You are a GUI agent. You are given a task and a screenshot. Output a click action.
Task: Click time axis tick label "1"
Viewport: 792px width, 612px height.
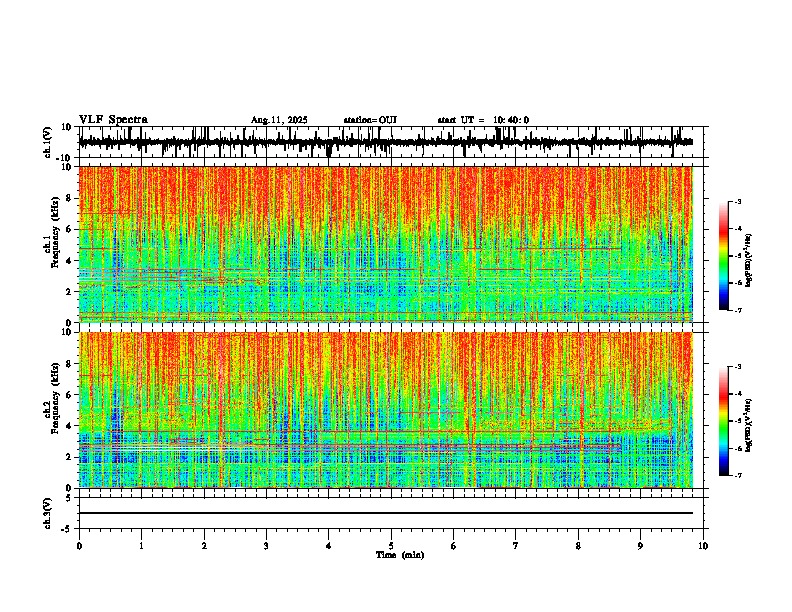click(x=141, y=546)
